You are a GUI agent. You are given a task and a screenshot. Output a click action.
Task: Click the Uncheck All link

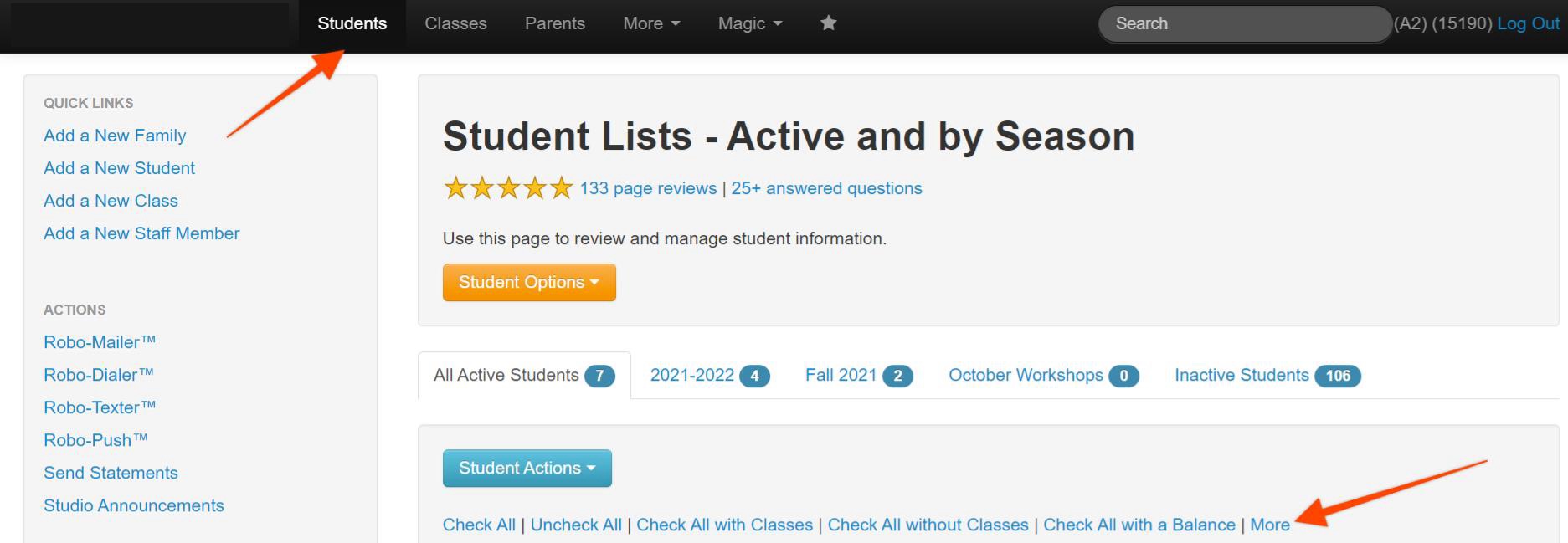576,525
